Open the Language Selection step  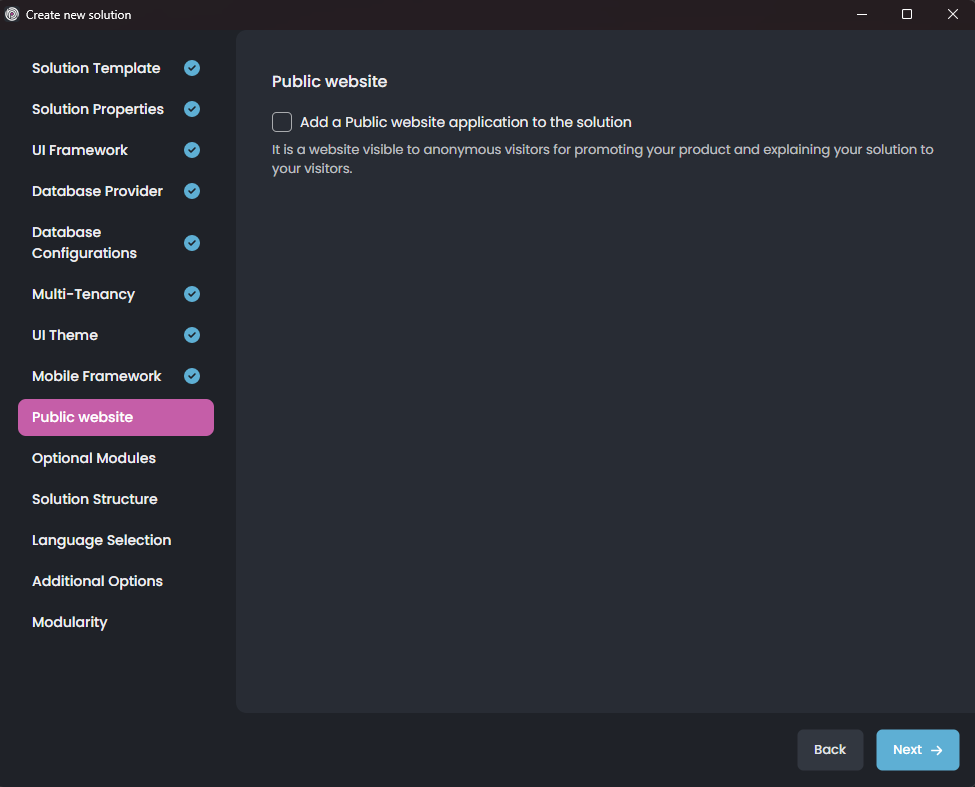(101, 540)
